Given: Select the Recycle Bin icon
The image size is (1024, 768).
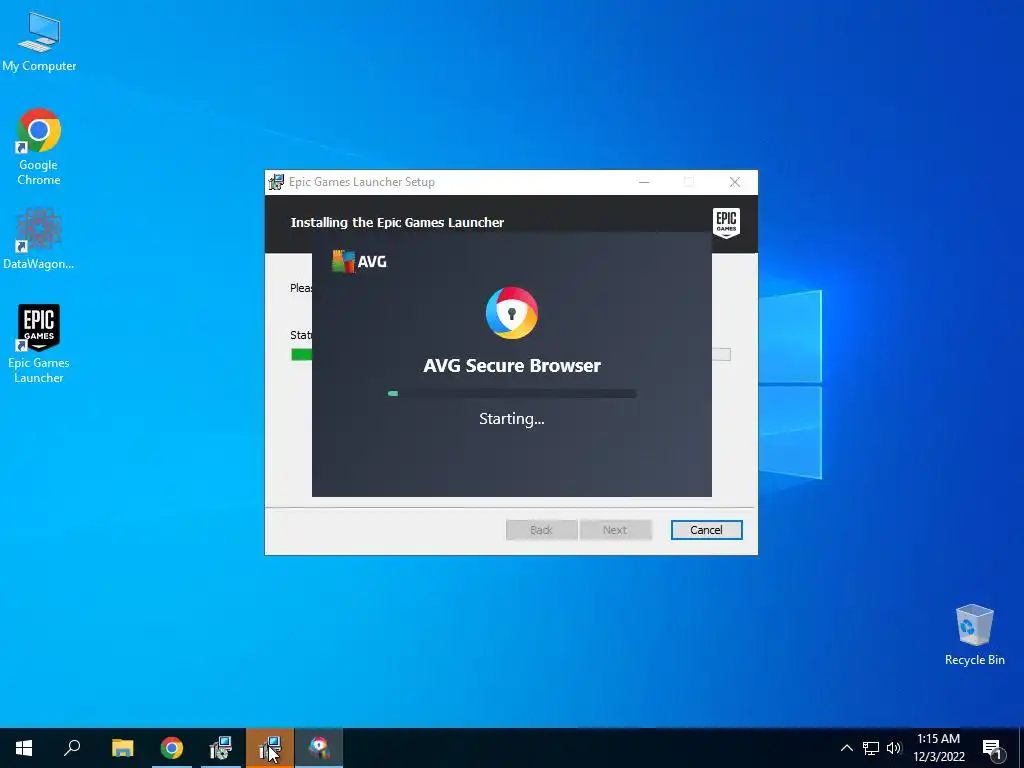Looking at the screenshot, I should (x=974, y=634).
